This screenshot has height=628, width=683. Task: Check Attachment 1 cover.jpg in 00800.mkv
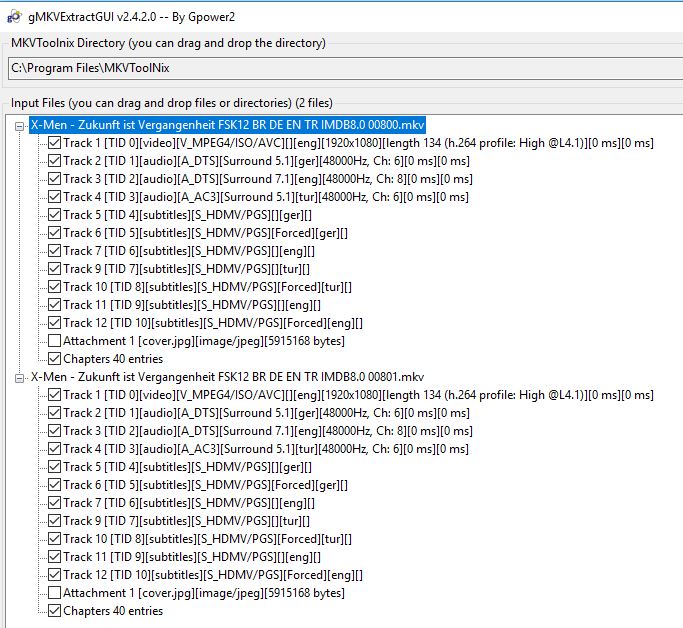pyautogui.click(x=54, y=341)
